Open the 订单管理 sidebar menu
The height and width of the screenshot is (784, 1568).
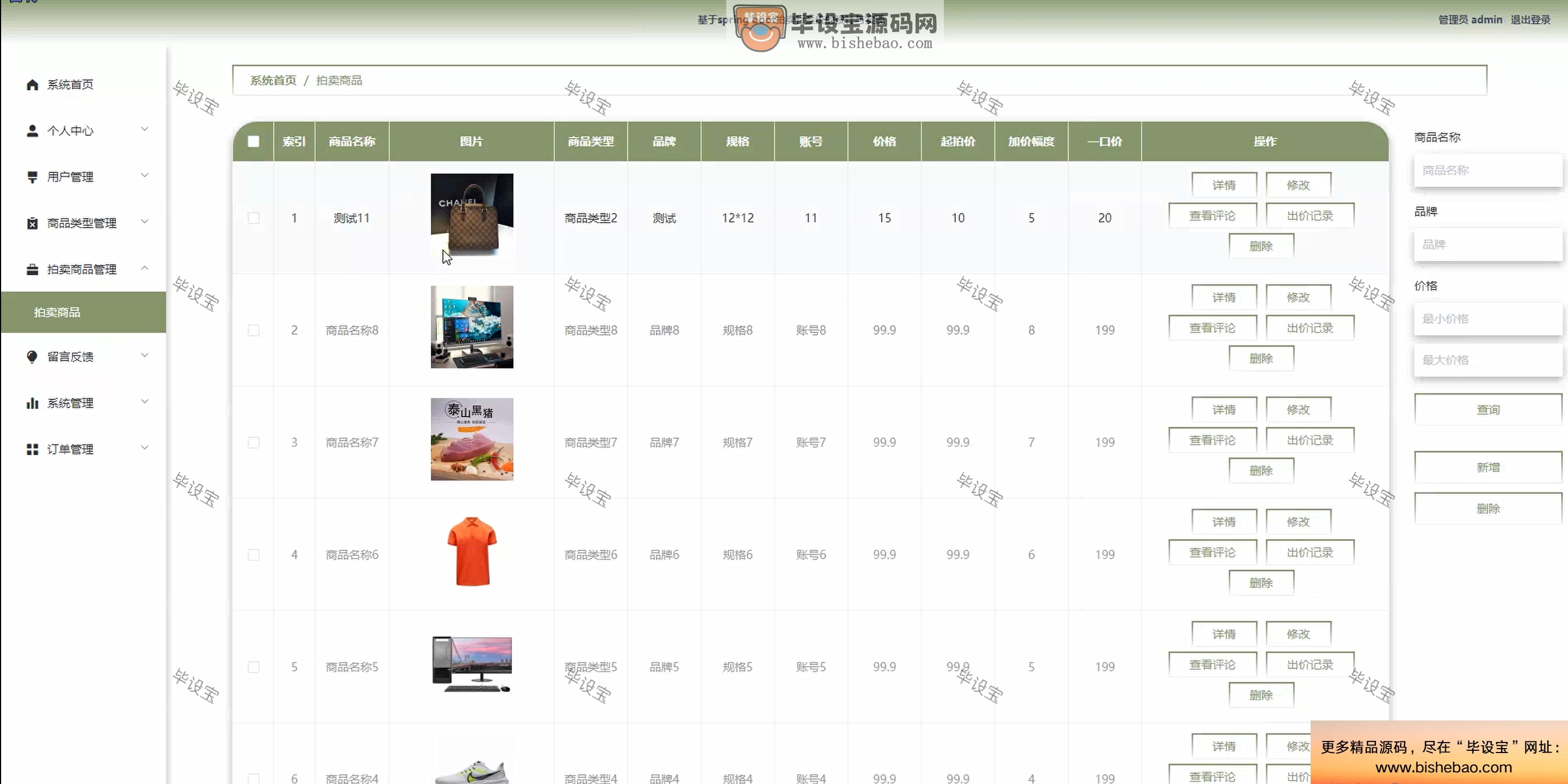pyautogui.click(x=83, y=449)
